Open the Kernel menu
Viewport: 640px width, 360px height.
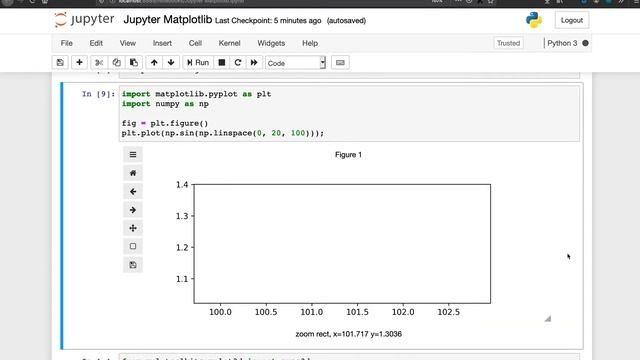[x=229, y=43]
